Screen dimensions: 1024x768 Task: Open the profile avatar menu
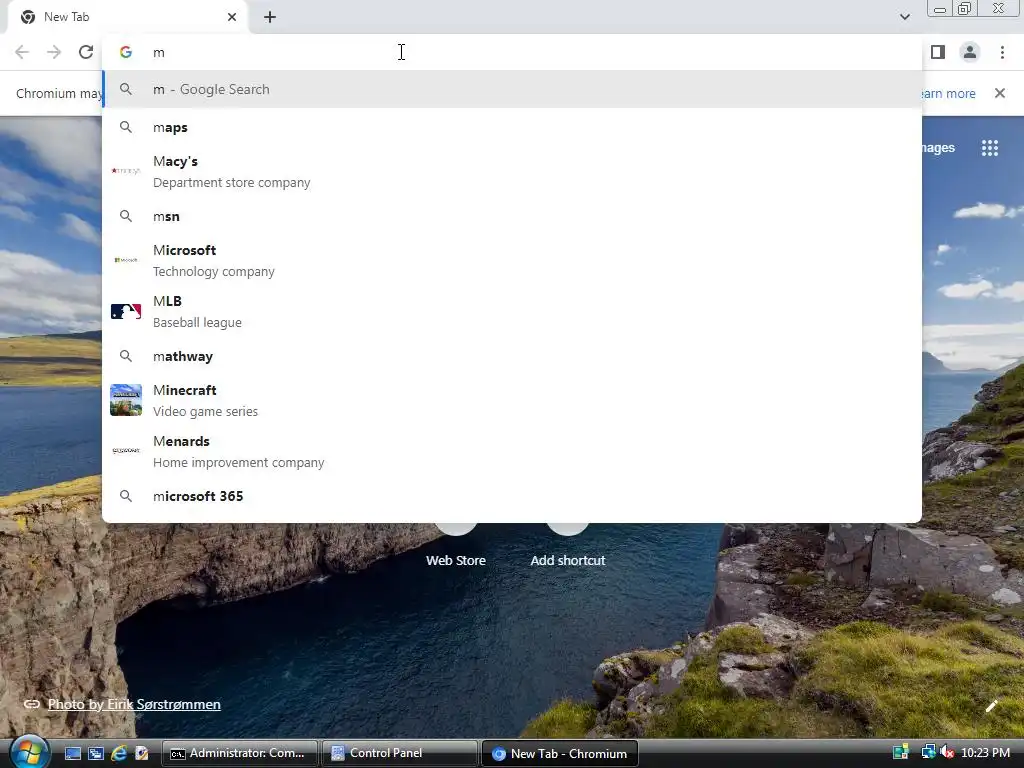point(970,52)
